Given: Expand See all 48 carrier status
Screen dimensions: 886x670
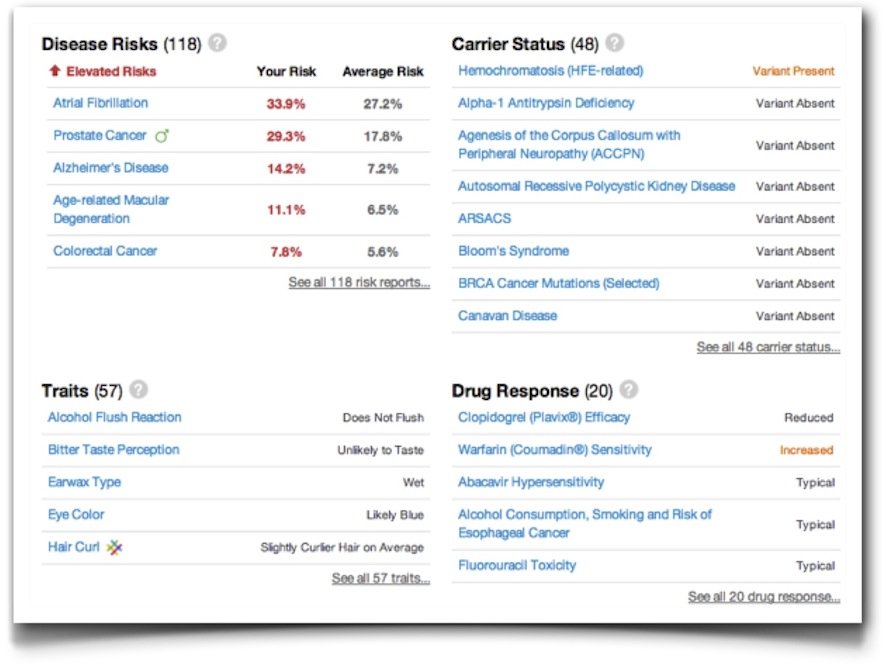Looking at the screenshot, I should pos(768,348).
